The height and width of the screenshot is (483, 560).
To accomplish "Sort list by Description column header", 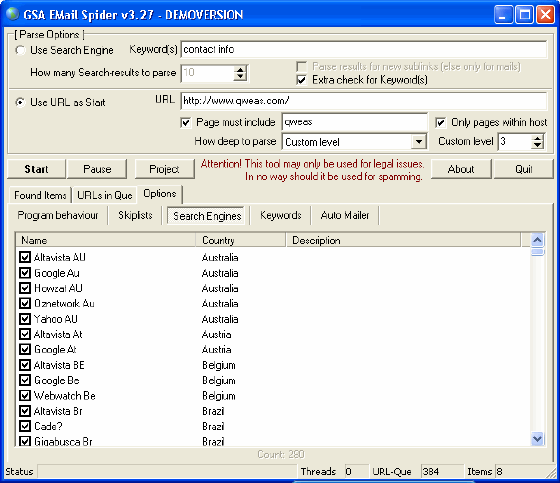I will pyautogui.click(x=403, y=240).
